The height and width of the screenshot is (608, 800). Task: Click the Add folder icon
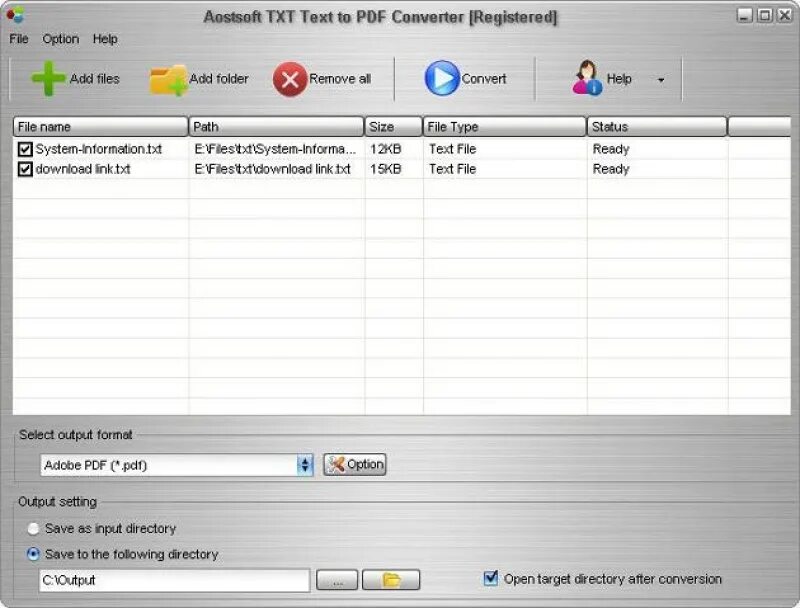click(168, 80)
